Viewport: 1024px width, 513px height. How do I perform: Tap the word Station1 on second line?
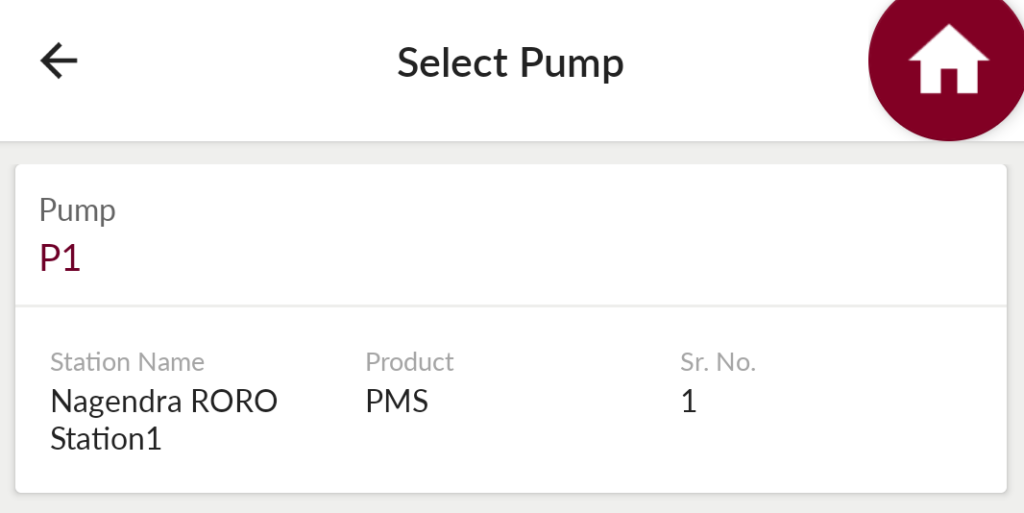coord(106,439)
